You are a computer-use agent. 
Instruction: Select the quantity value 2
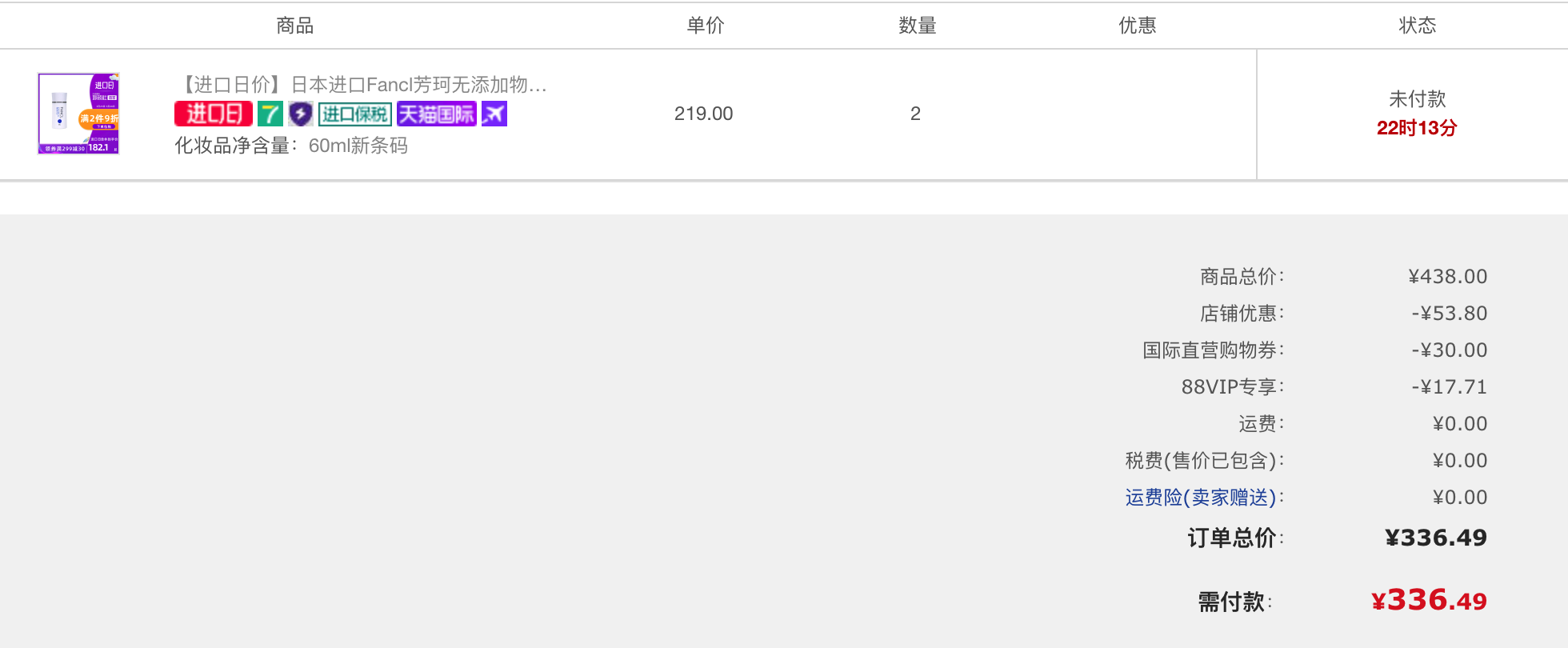916,114
